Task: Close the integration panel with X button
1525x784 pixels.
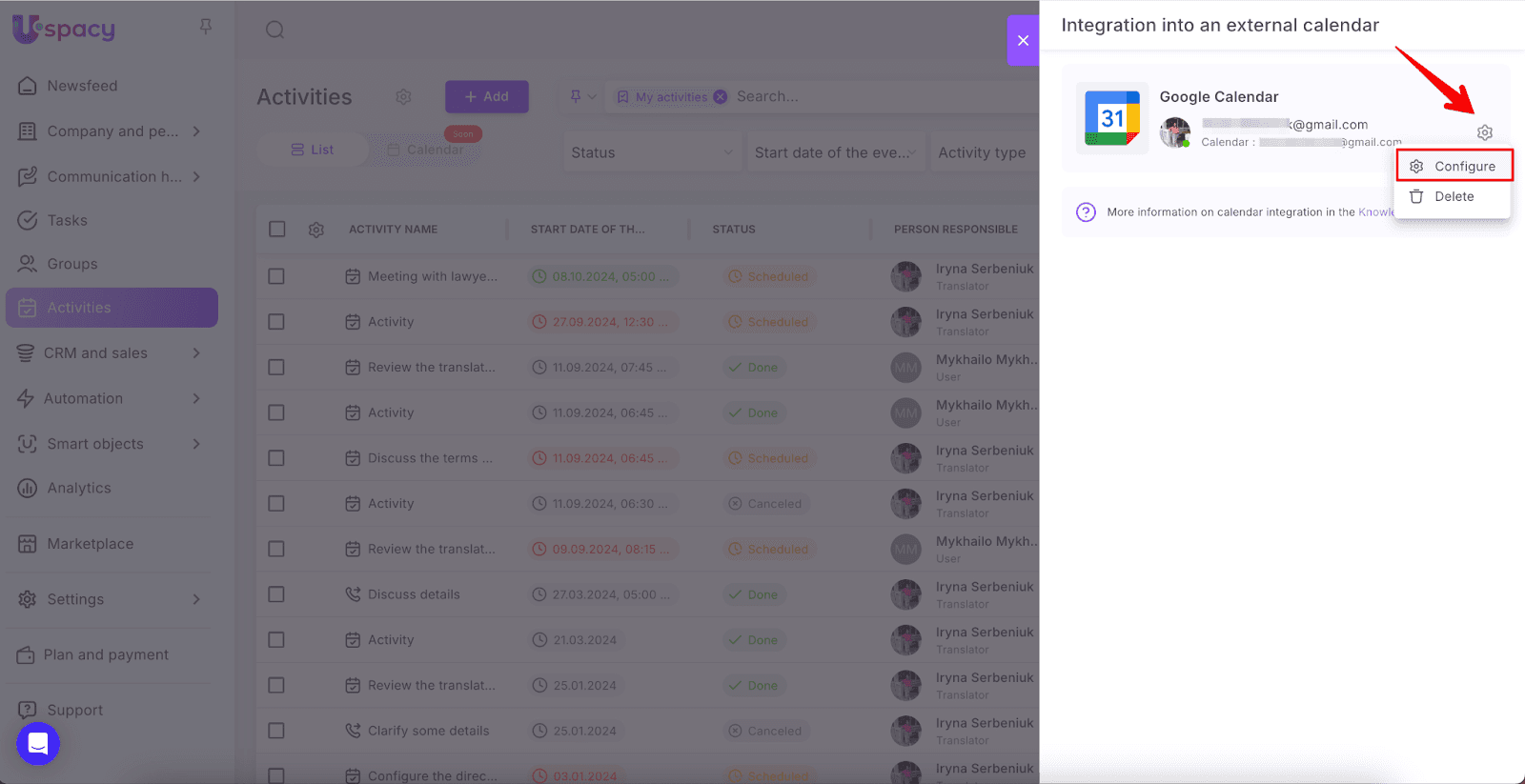Action: point(1023,40)
